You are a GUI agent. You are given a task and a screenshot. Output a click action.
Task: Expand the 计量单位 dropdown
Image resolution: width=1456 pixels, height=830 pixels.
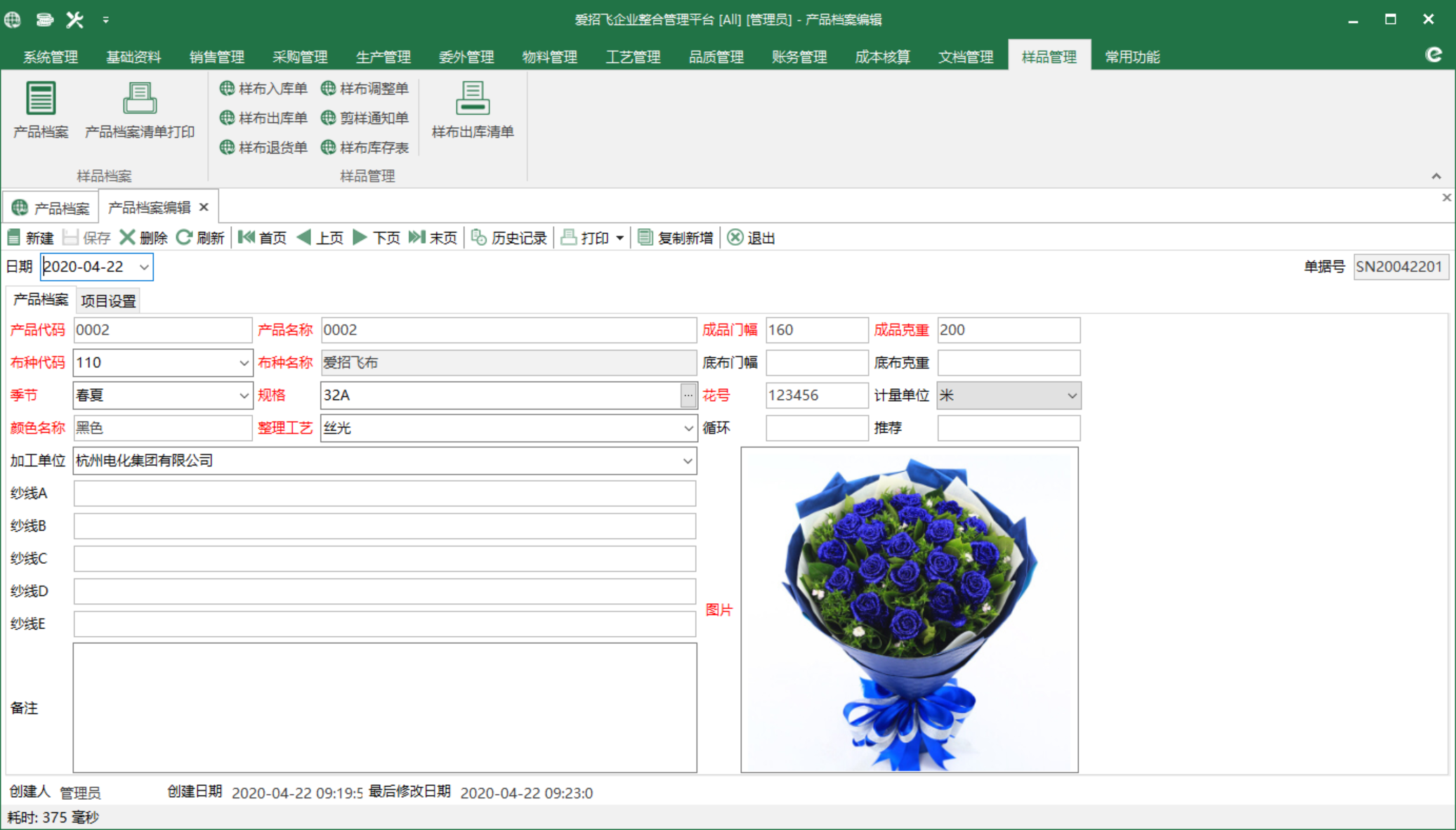(x=1072, y=395)
